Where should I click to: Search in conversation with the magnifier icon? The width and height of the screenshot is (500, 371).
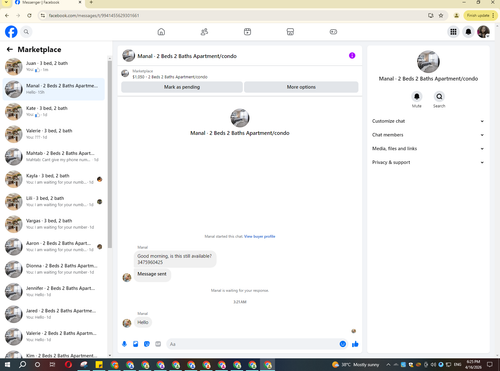click(x=439, y=96)
